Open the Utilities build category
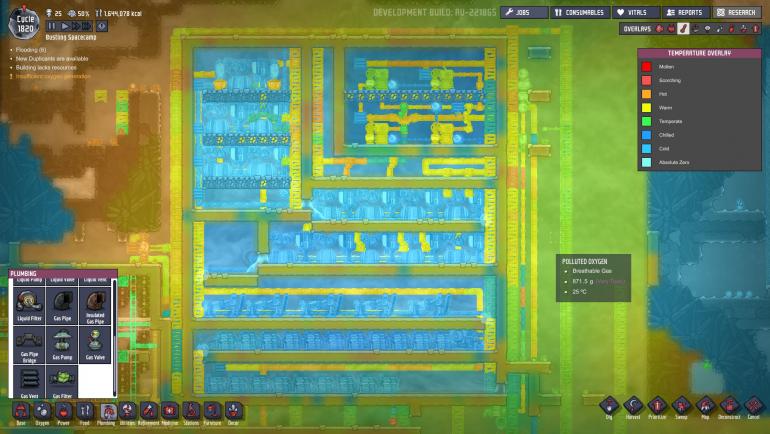Viewport: 770px width, 434px height. point(127,413)
